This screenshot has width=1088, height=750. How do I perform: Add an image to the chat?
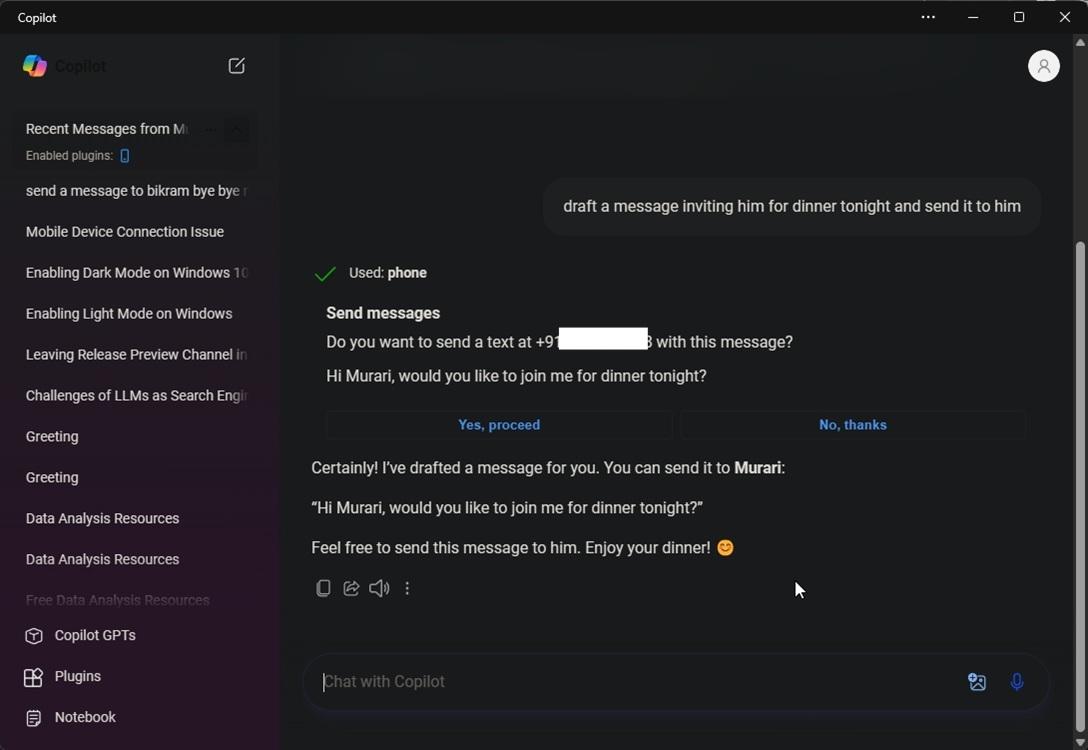tap(977, 682)
